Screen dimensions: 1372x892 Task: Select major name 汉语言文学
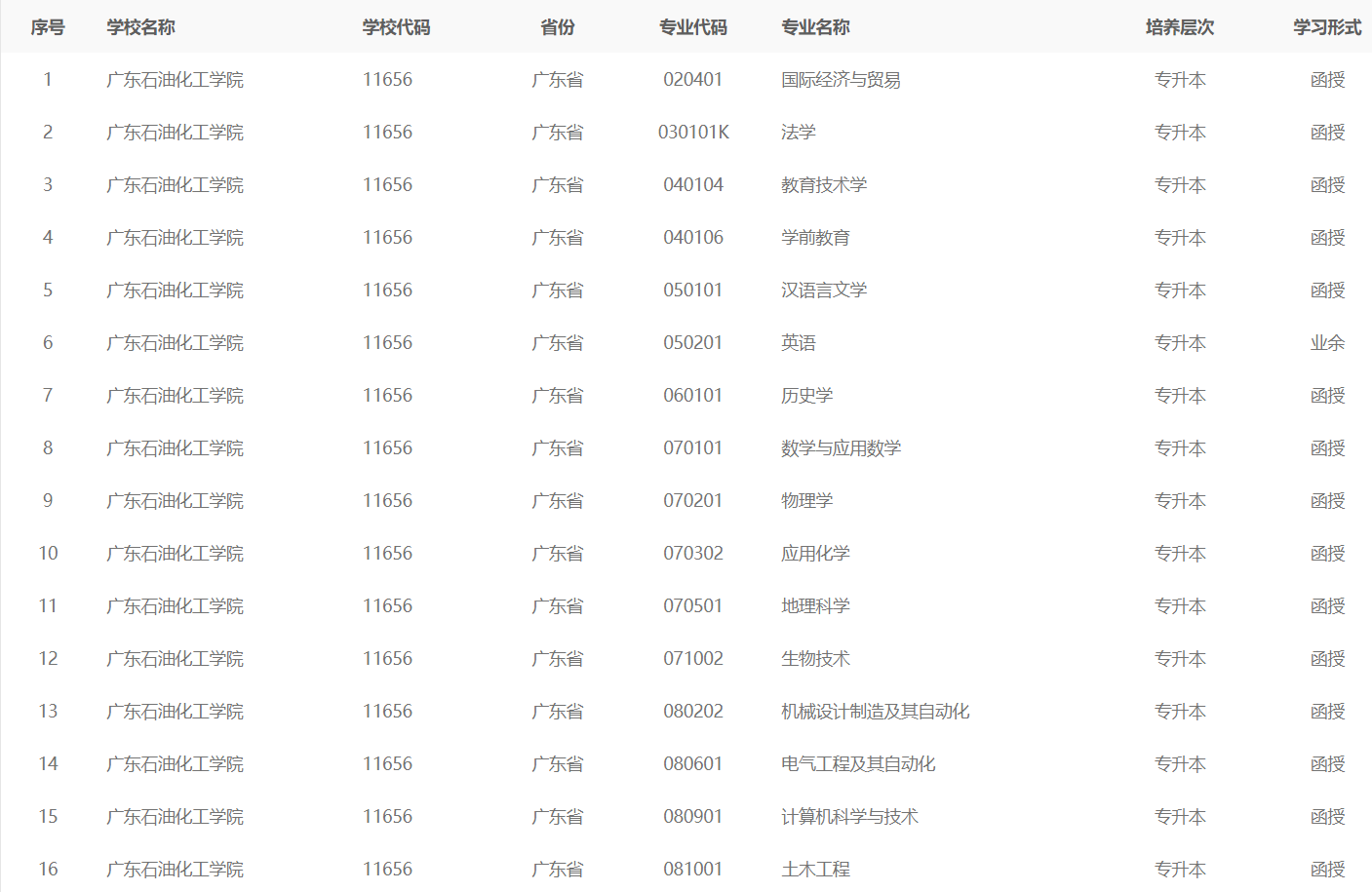pyautogui.click(x=824, y=291)
